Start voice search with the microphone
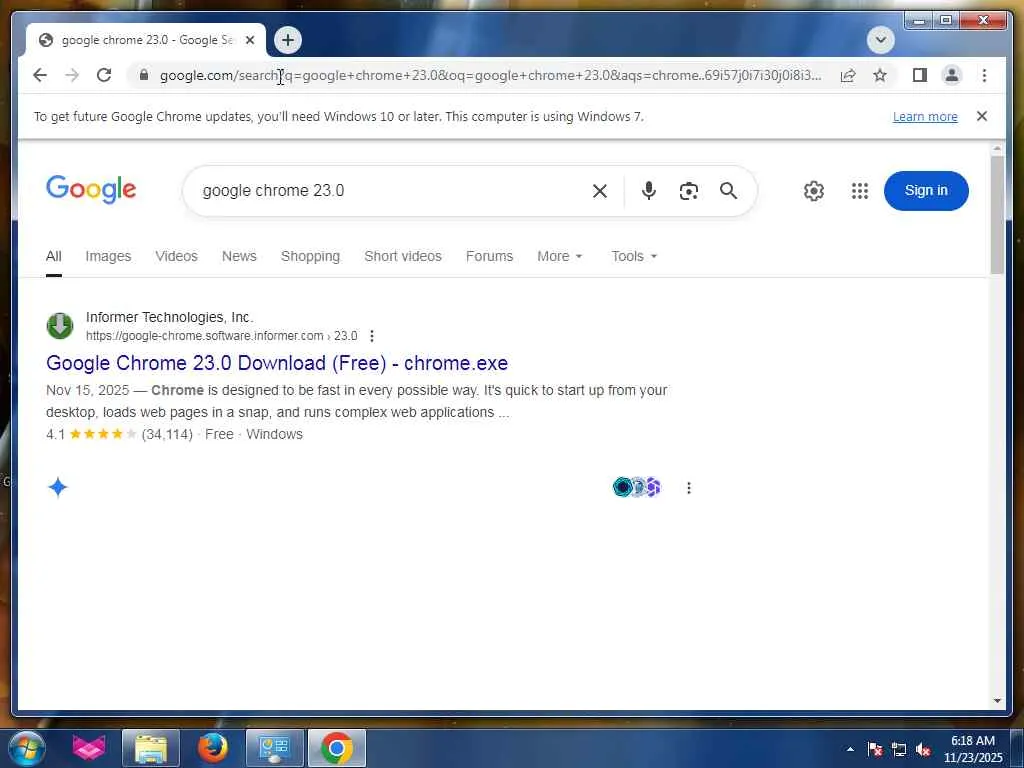Image resolution: width=1024 pixels, height=768 pixels. pos(648,191)
